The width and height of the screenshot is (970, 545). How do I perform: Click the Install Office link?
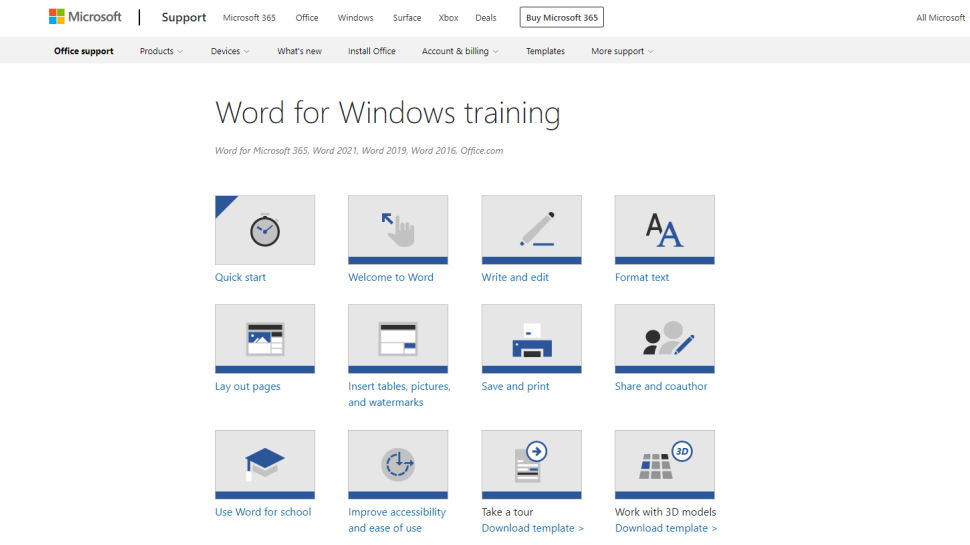[x=372, y=51]
